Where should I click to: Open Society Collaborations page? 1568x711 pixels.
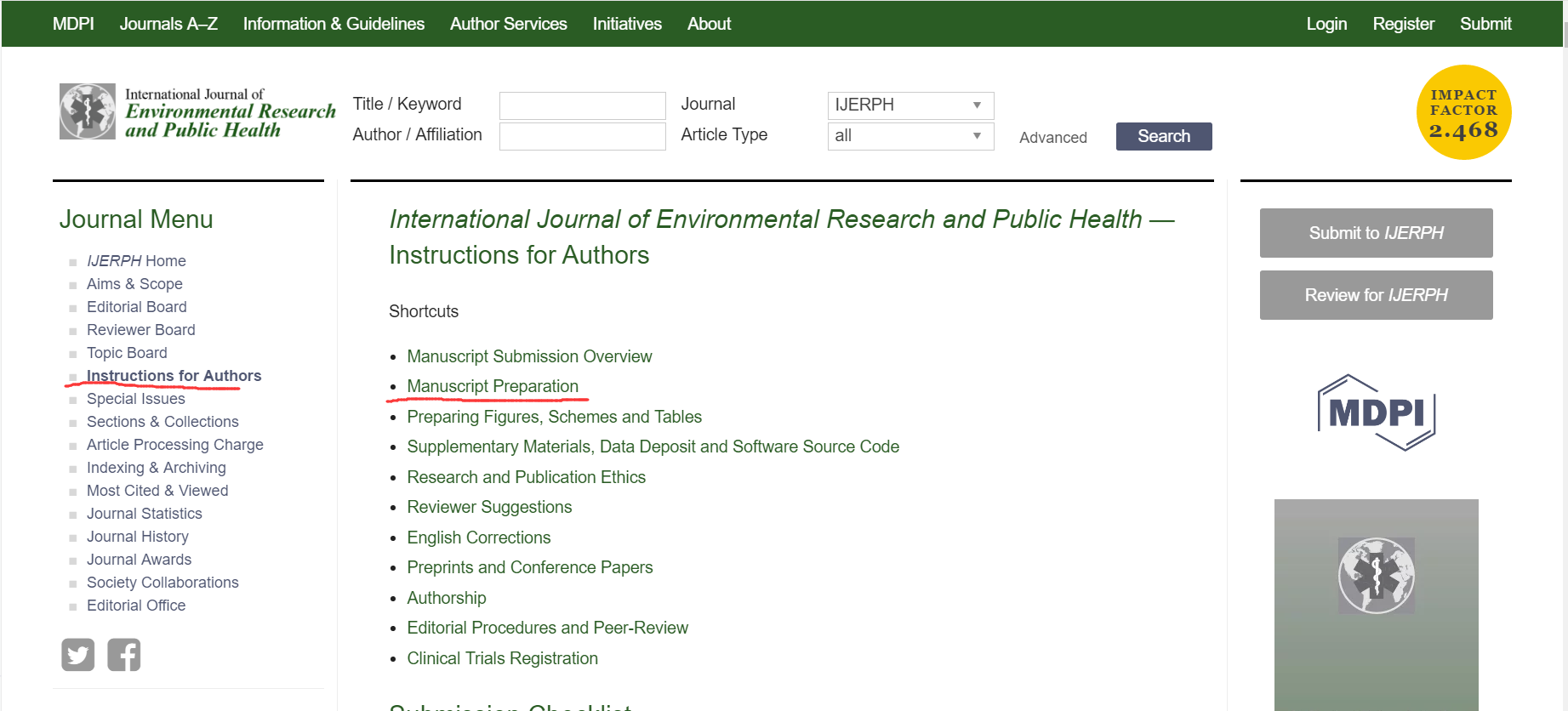[x=163, y=583]
